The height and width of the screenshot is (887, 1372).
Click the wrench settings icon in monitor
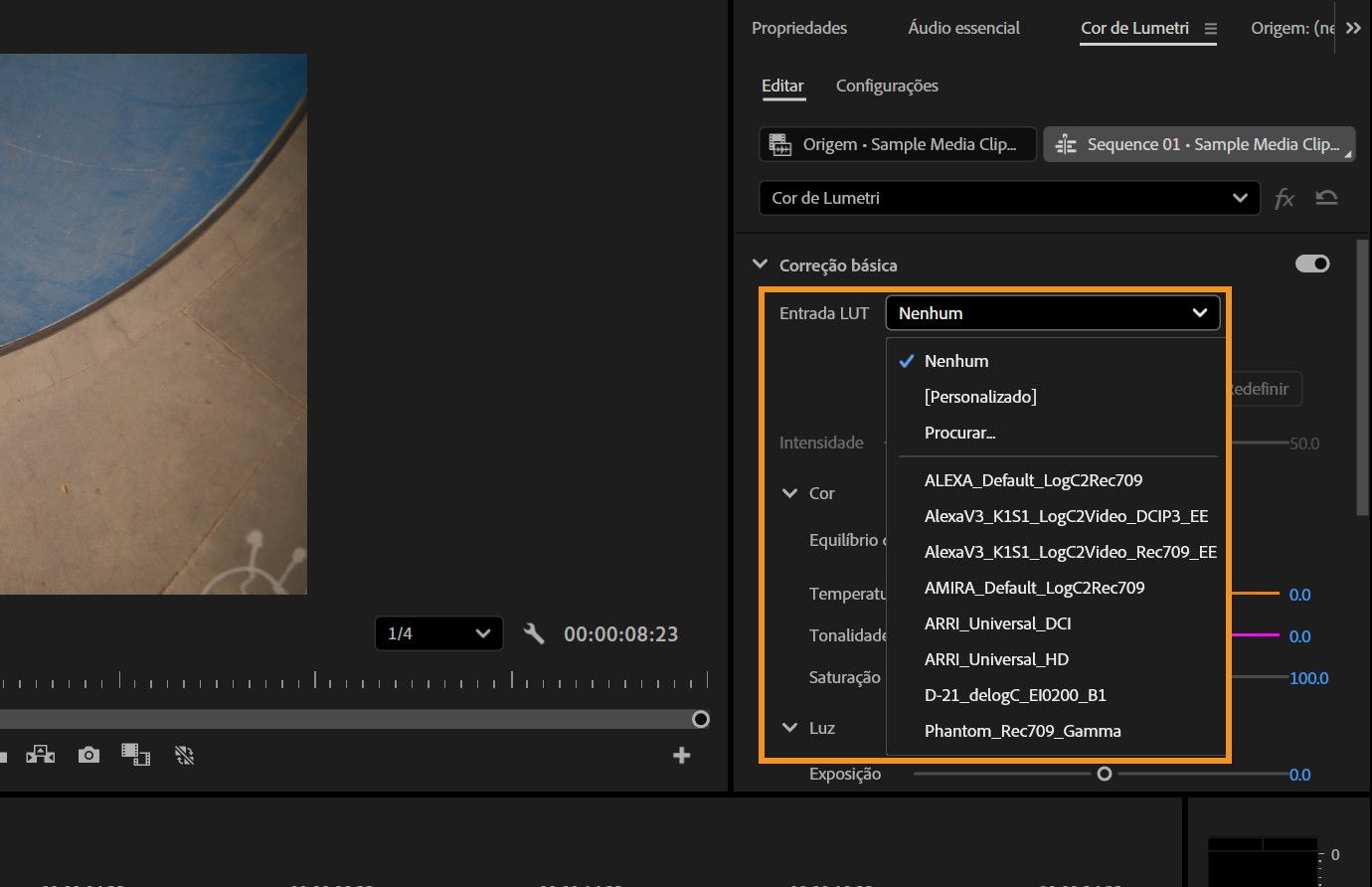click(534, 633)
